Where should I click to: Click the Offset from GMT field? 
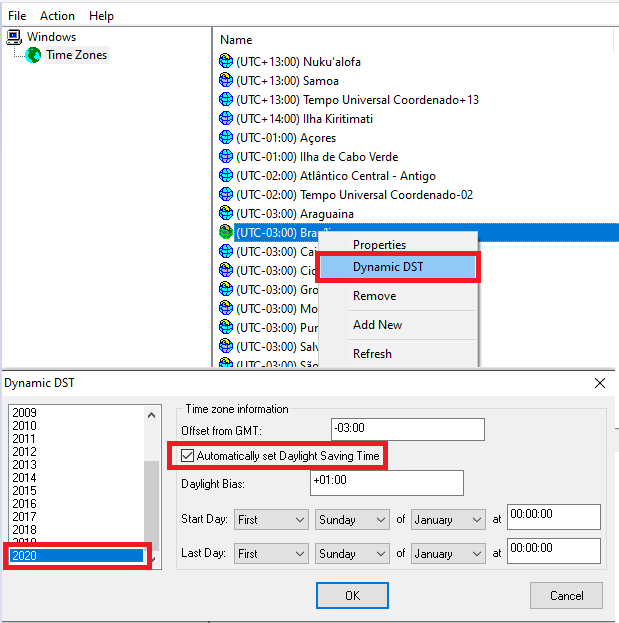(x=408, y=429)
